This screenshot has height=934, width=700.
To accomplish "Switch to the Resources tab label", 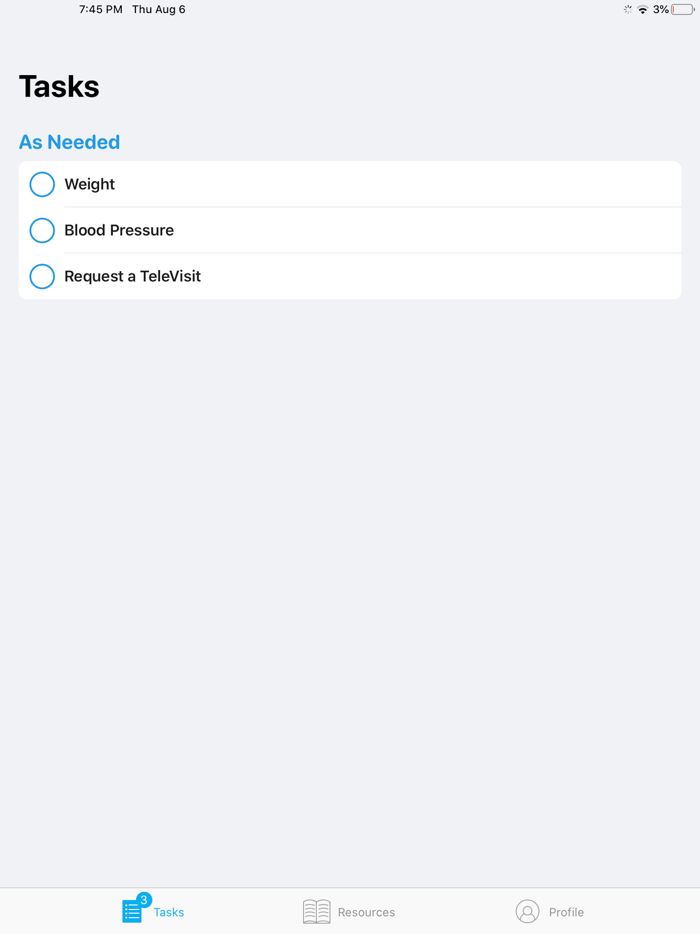I will 366,912.
